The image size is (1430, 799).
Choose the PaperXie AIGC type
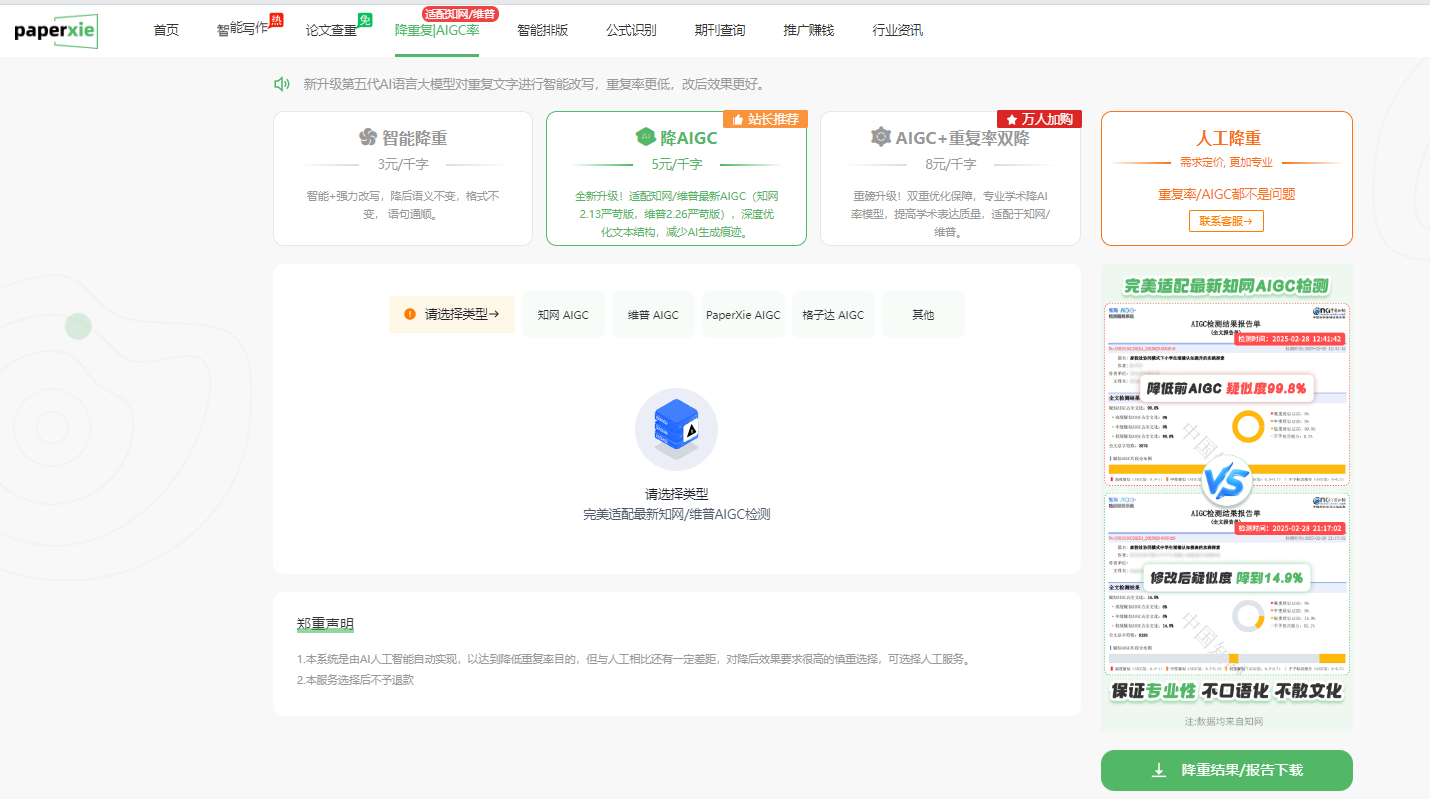(x=743, y=315)
